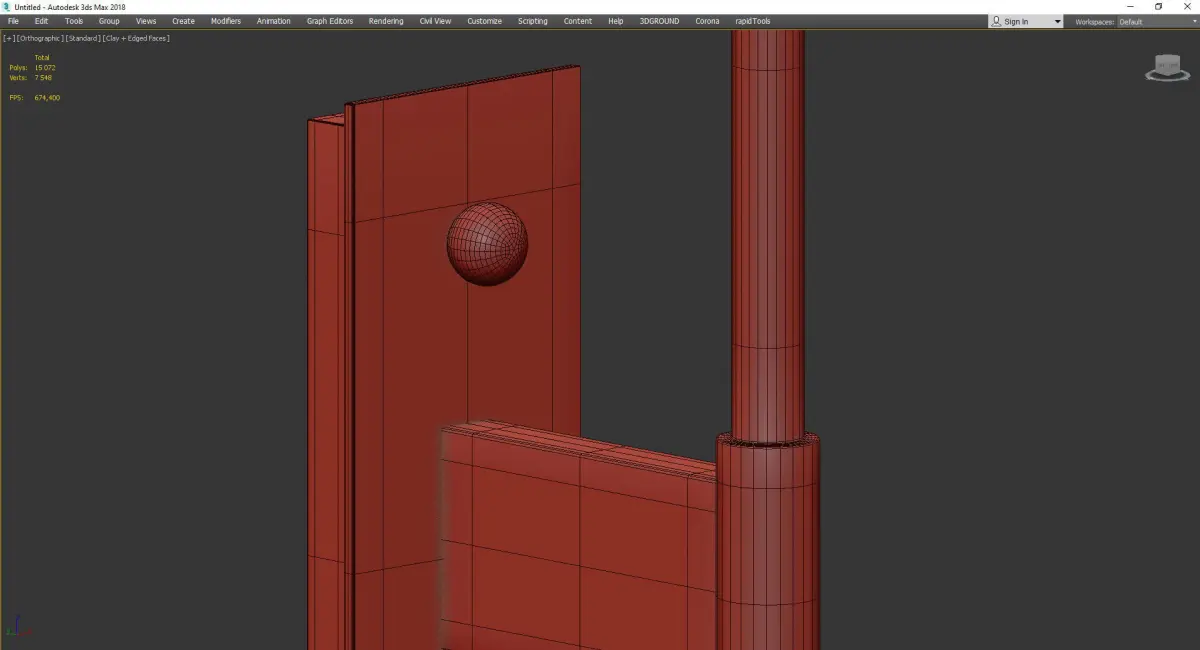Open the rapidTools menu
The height and width of the screenshot is (650, 1200).
click(754, 21)
